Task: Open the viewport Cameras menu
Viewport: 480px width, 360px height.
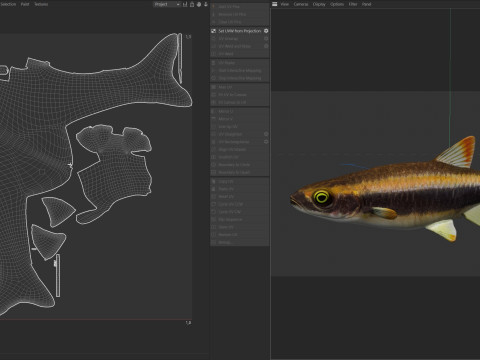Action: pos(301,4)
